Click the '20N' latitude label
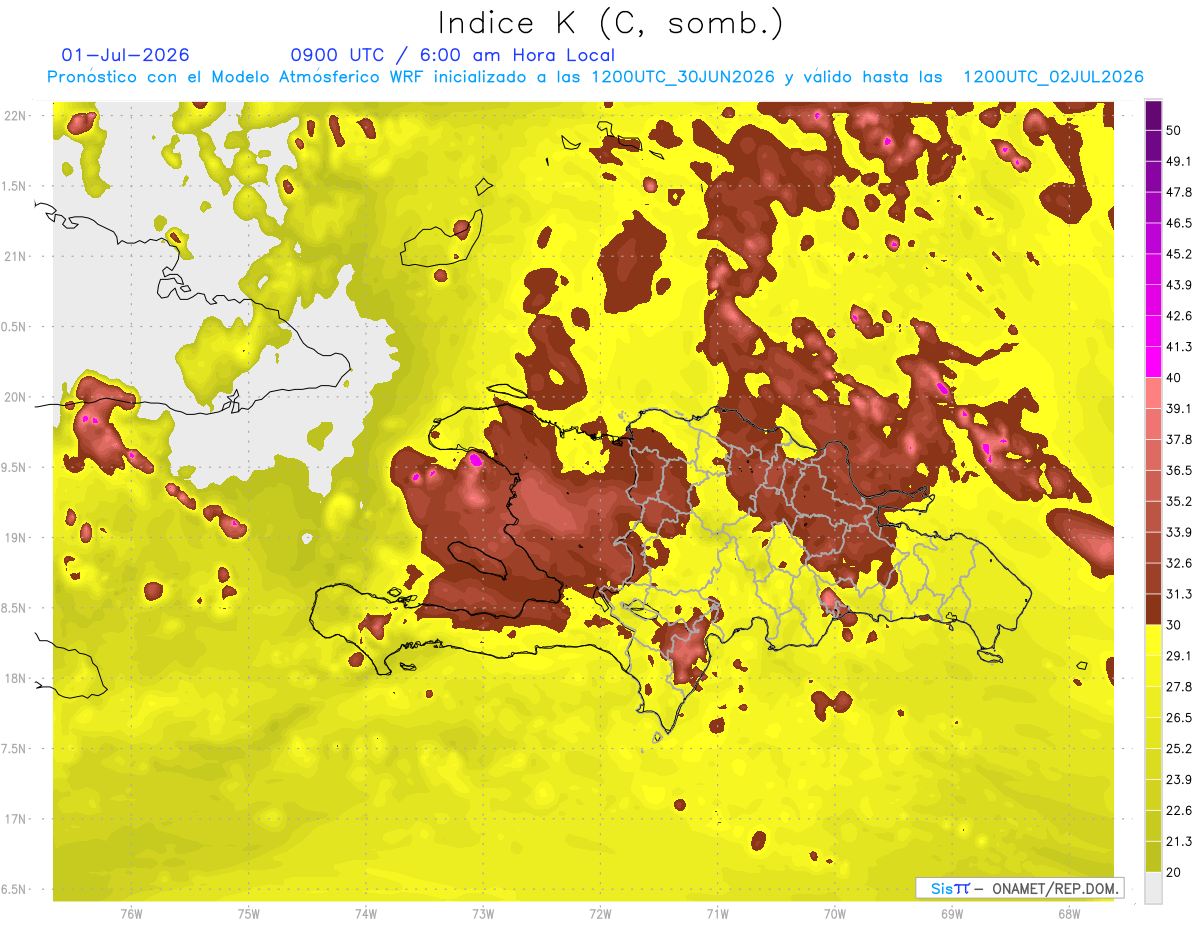Viewport: 1200px width, 927px height. click(x=17, y=397)
